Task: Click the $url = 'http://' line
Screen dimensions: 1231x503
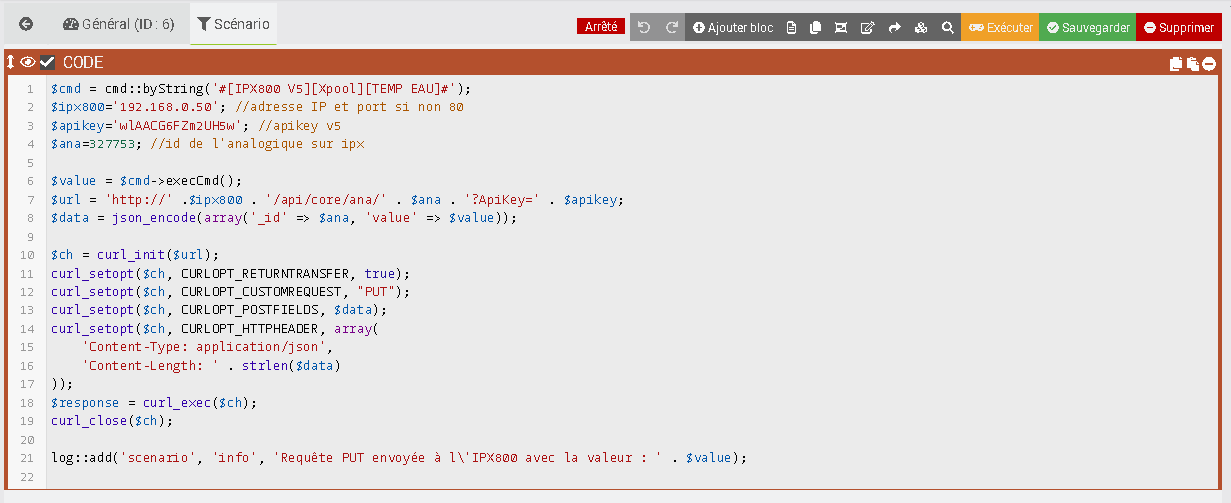Action: [x=337, y=200]
